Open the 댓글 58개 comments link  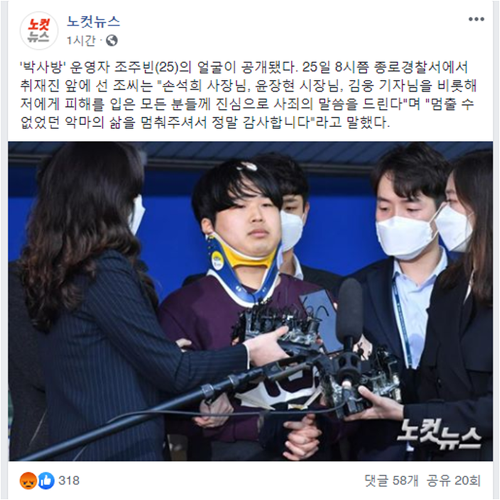coord(391,481)
